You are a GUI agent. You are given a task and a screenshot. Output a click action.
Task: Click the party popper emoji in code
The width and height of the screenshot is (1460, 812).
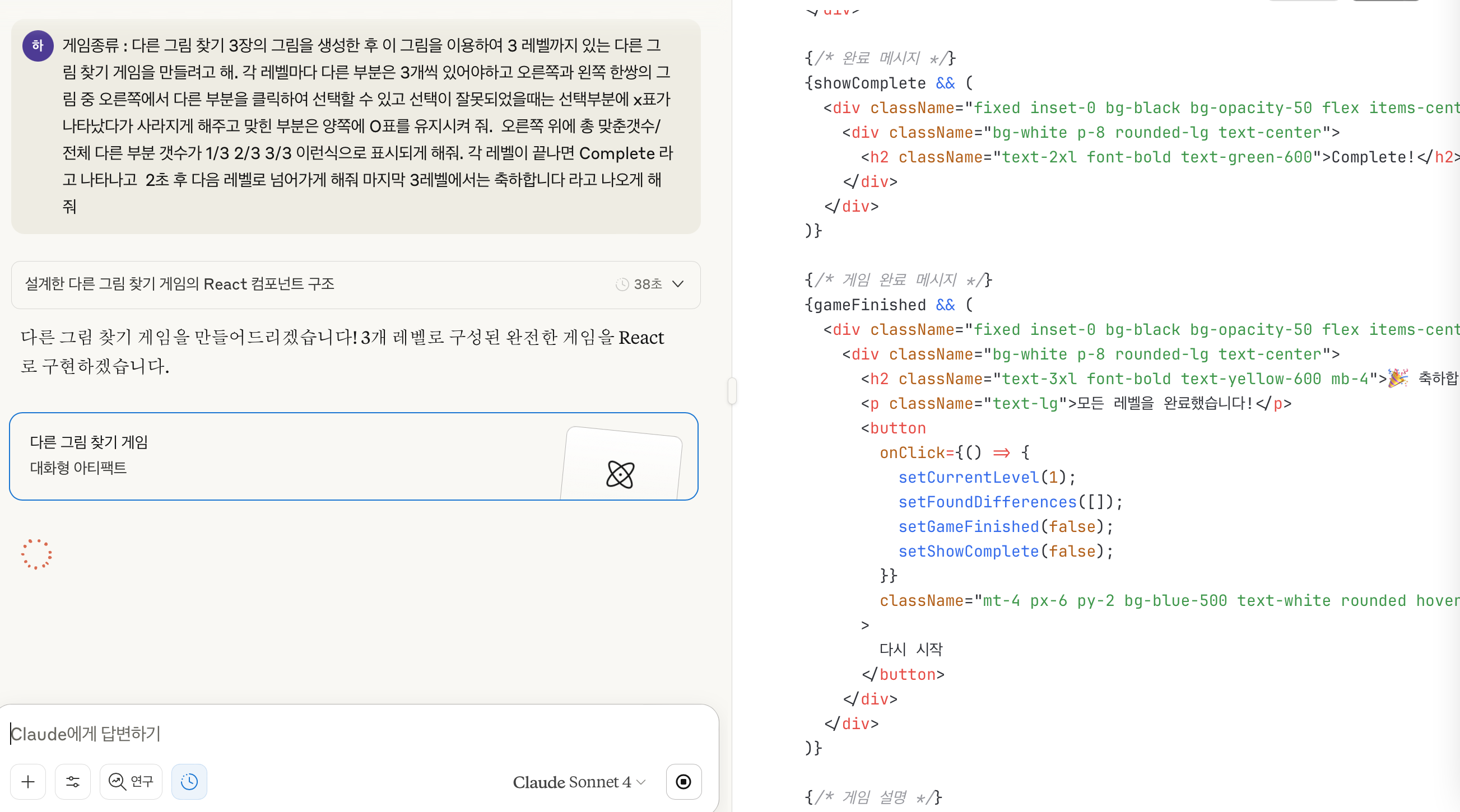point(1398,378)
